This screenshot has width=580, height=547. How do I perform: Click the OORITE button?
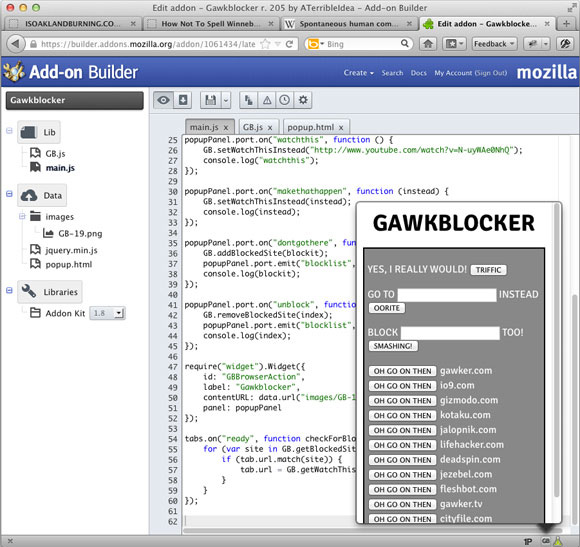387,308
